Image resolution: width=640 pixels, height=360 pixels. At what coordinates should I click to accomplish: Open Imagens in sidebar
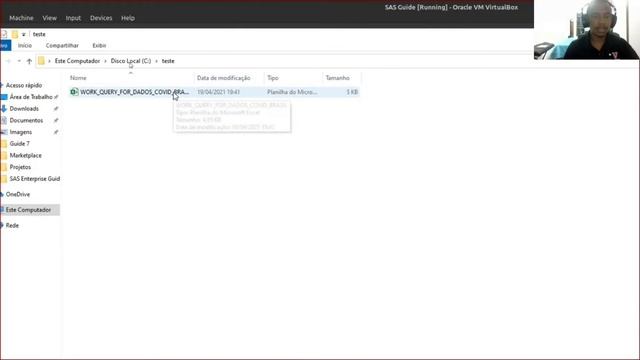pos(21,132)
